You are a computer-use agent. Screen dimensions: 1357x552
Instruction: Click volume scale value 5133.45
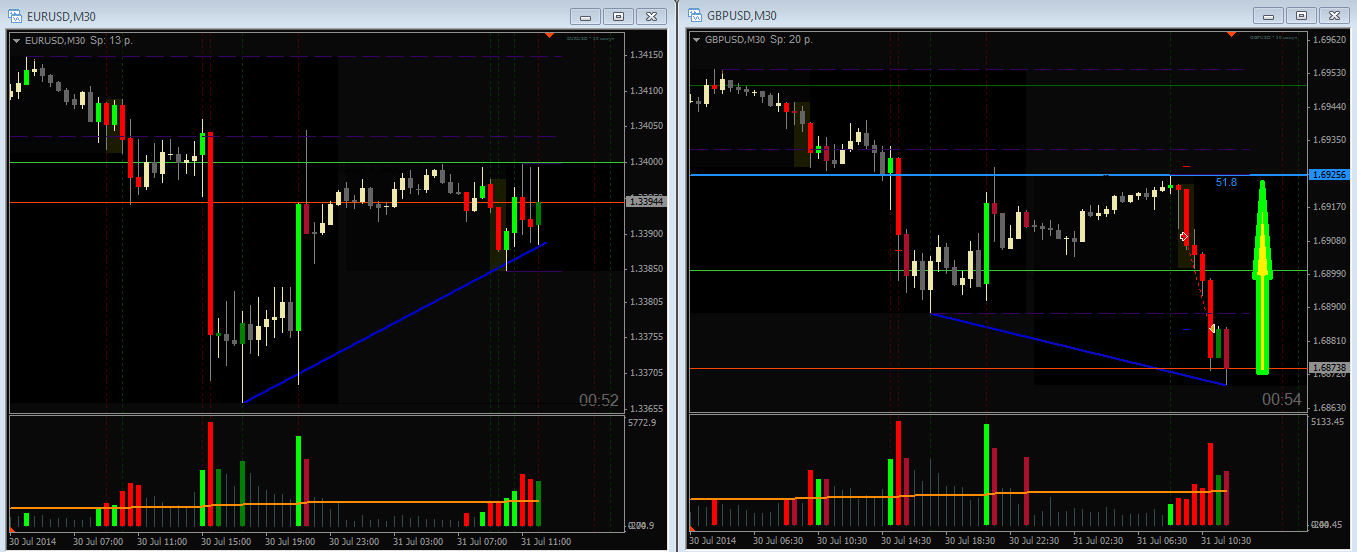pos(1327,423)
